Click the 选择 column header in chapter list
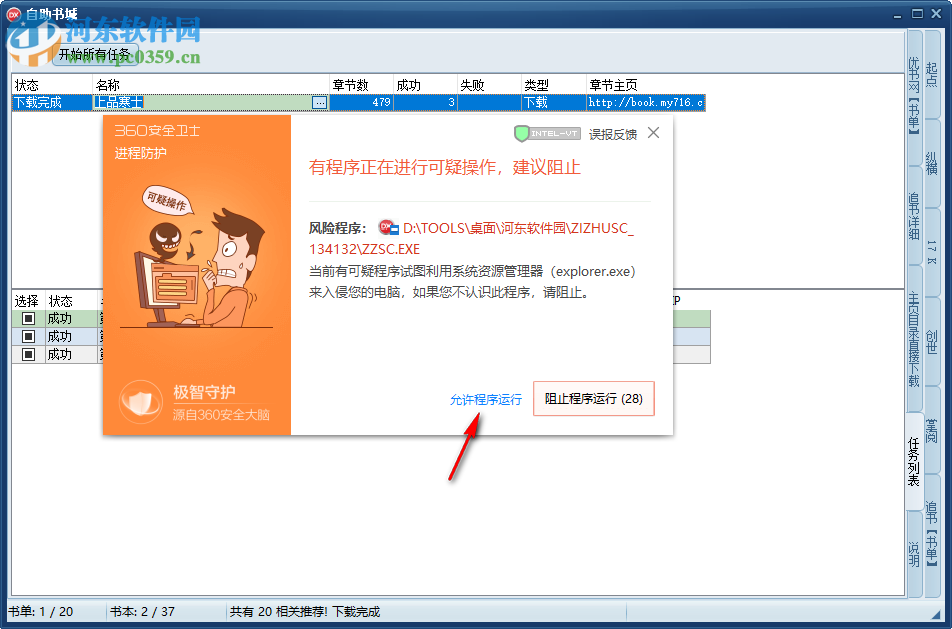This screenshot has height=629, width=952. (29, 301)
